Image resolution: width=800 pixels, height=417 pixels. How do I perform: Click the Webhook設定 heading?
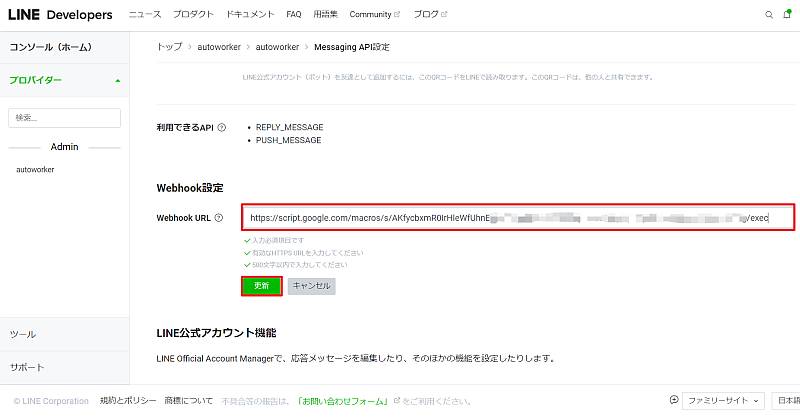[x=190, y=188]
